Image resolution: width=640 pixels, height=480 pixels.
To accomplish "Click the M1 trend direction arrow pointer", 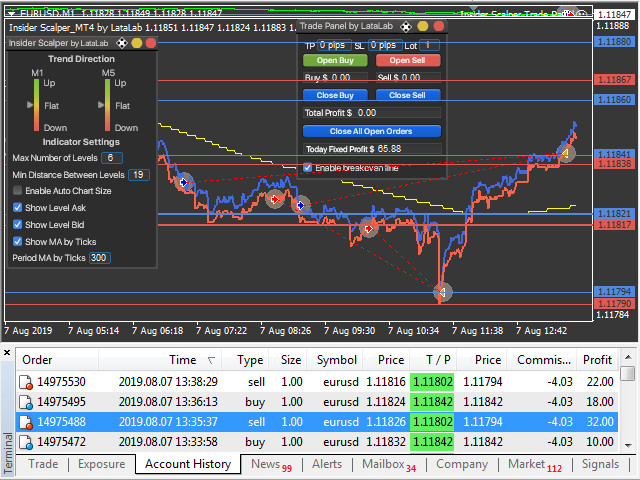I will coord(30,105).
